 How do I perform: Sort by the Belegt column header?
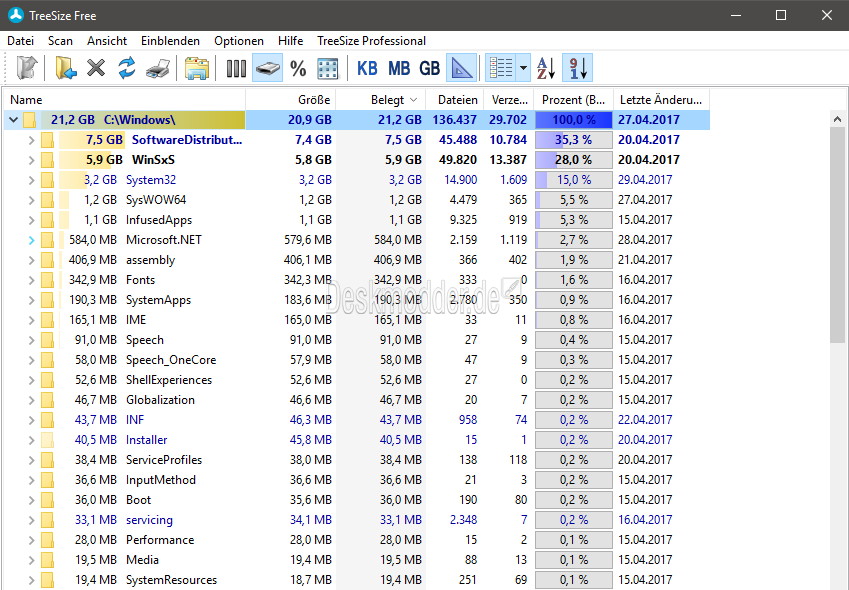(381, 100)
